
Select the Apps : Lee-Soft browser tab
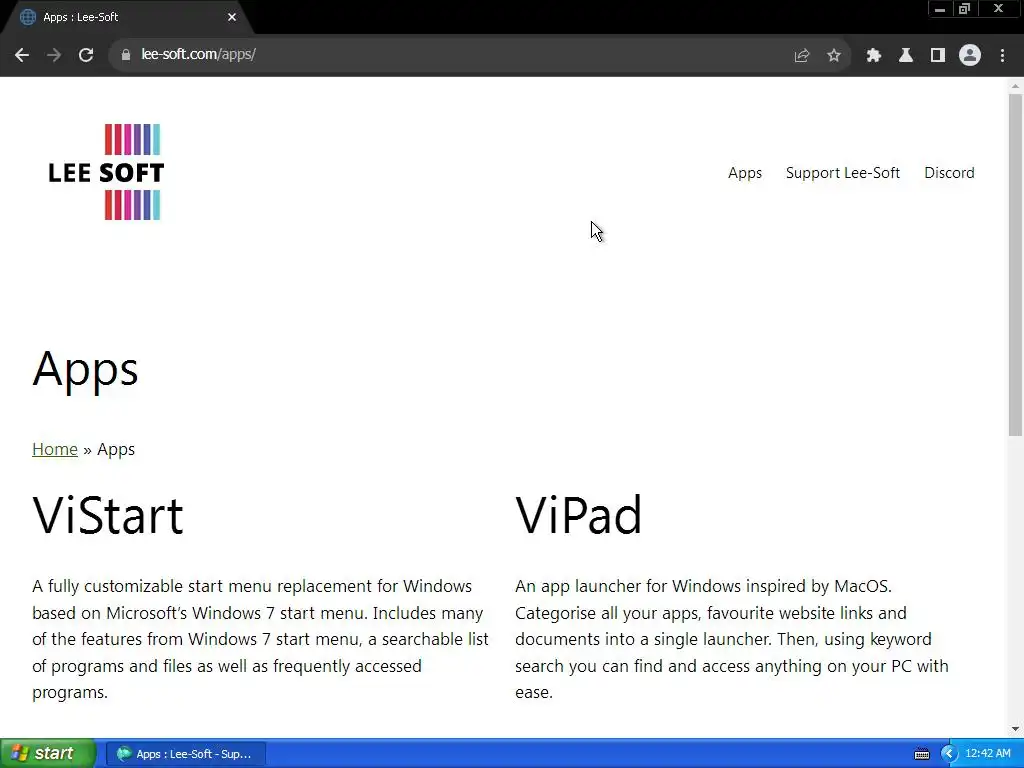tap(127, 17)
